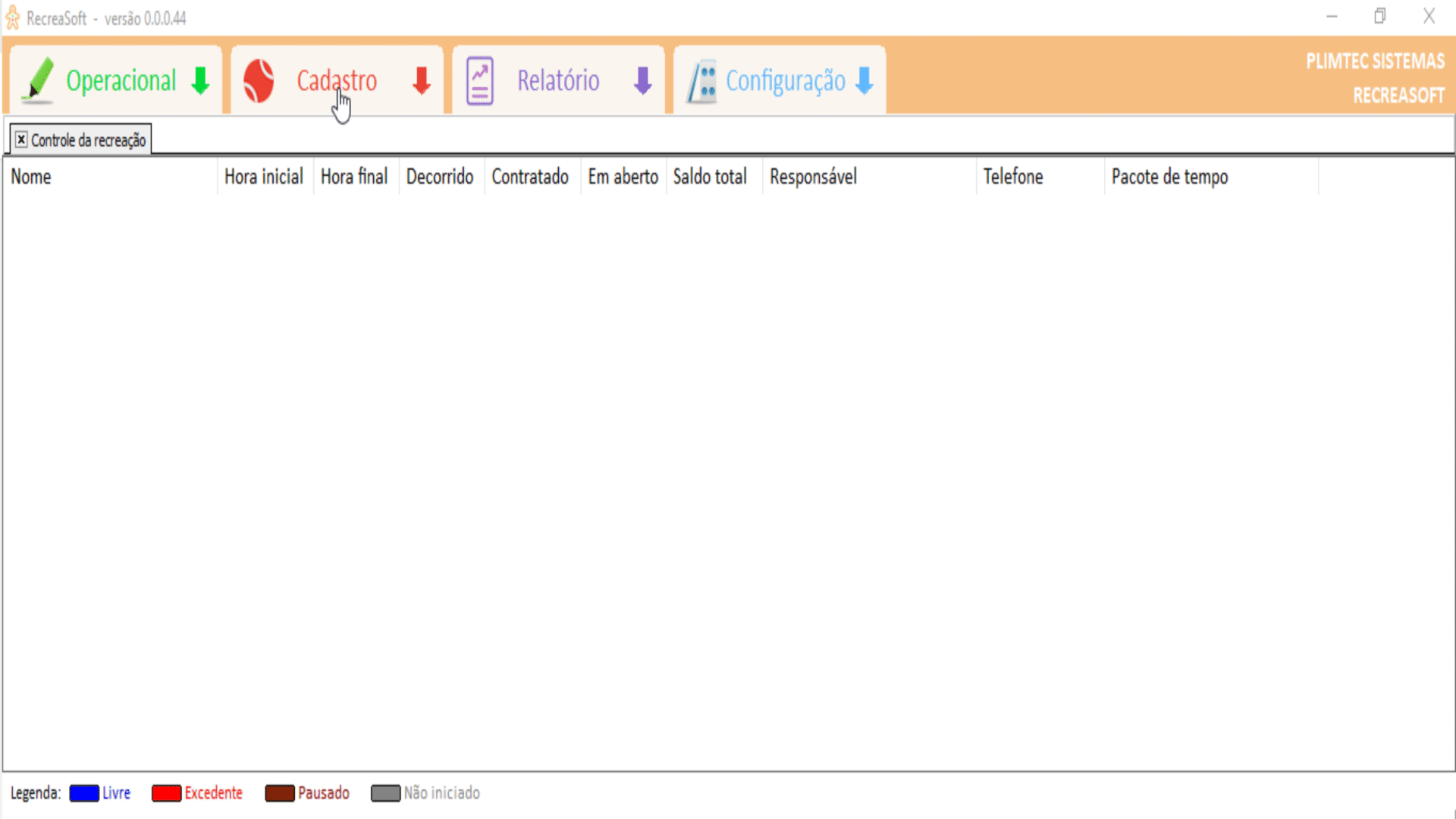Viewport: 1456px width, 819px height.
Task: Click the gray Não iniciado legend swatch
Action: point(385,793)
